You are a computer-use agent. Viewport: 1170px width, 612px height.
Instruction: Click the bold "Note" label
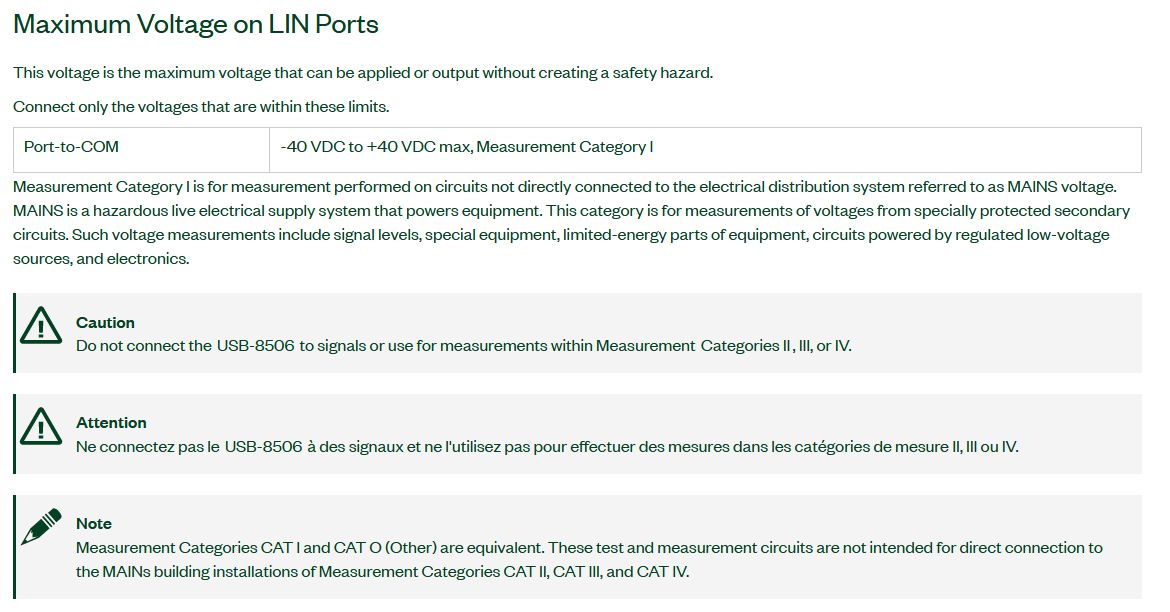[x=94, y=524]
